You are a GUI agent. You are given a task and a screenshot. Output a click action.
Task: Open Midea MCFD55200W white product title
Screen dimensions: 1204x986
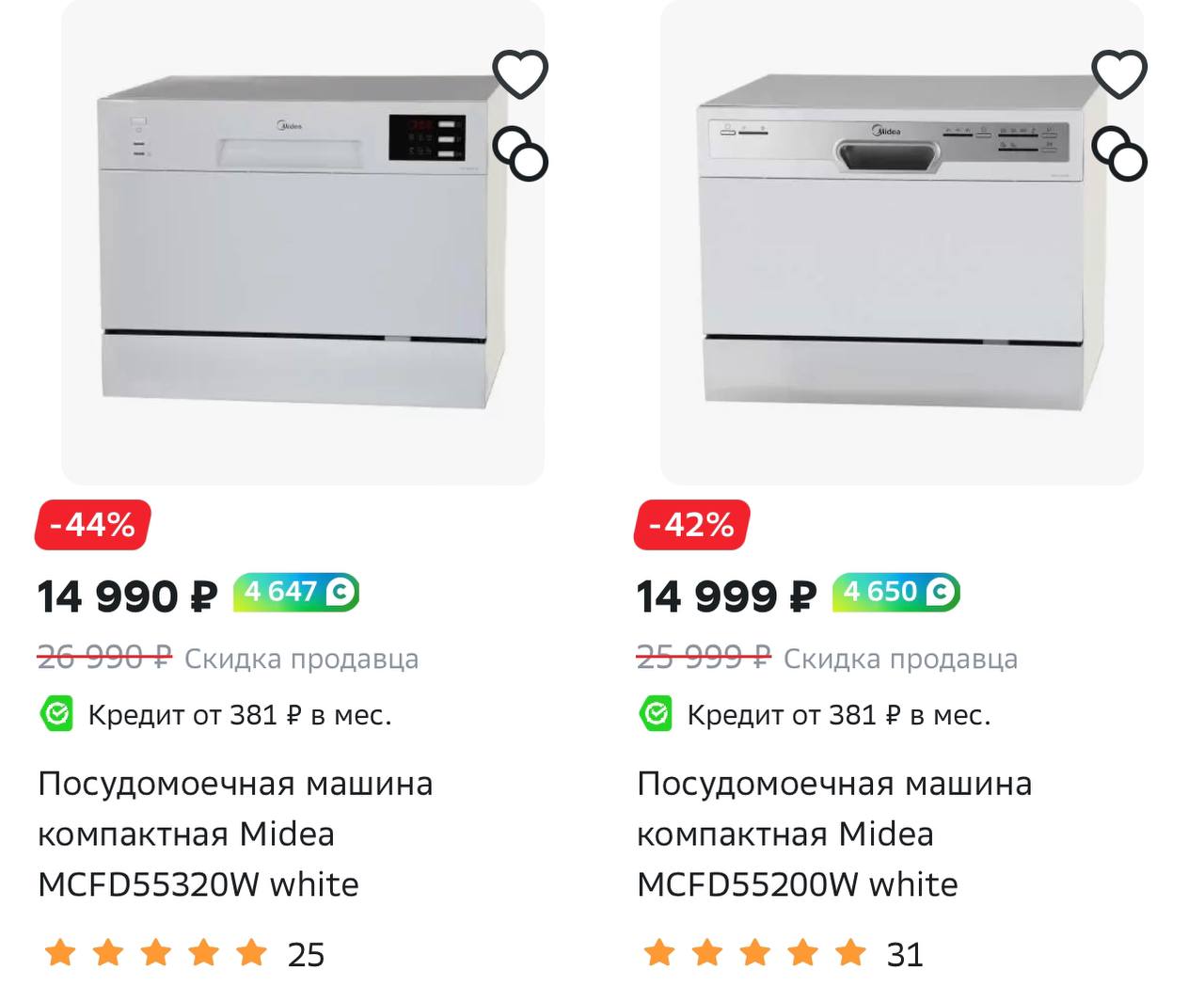tap(834, 834)
